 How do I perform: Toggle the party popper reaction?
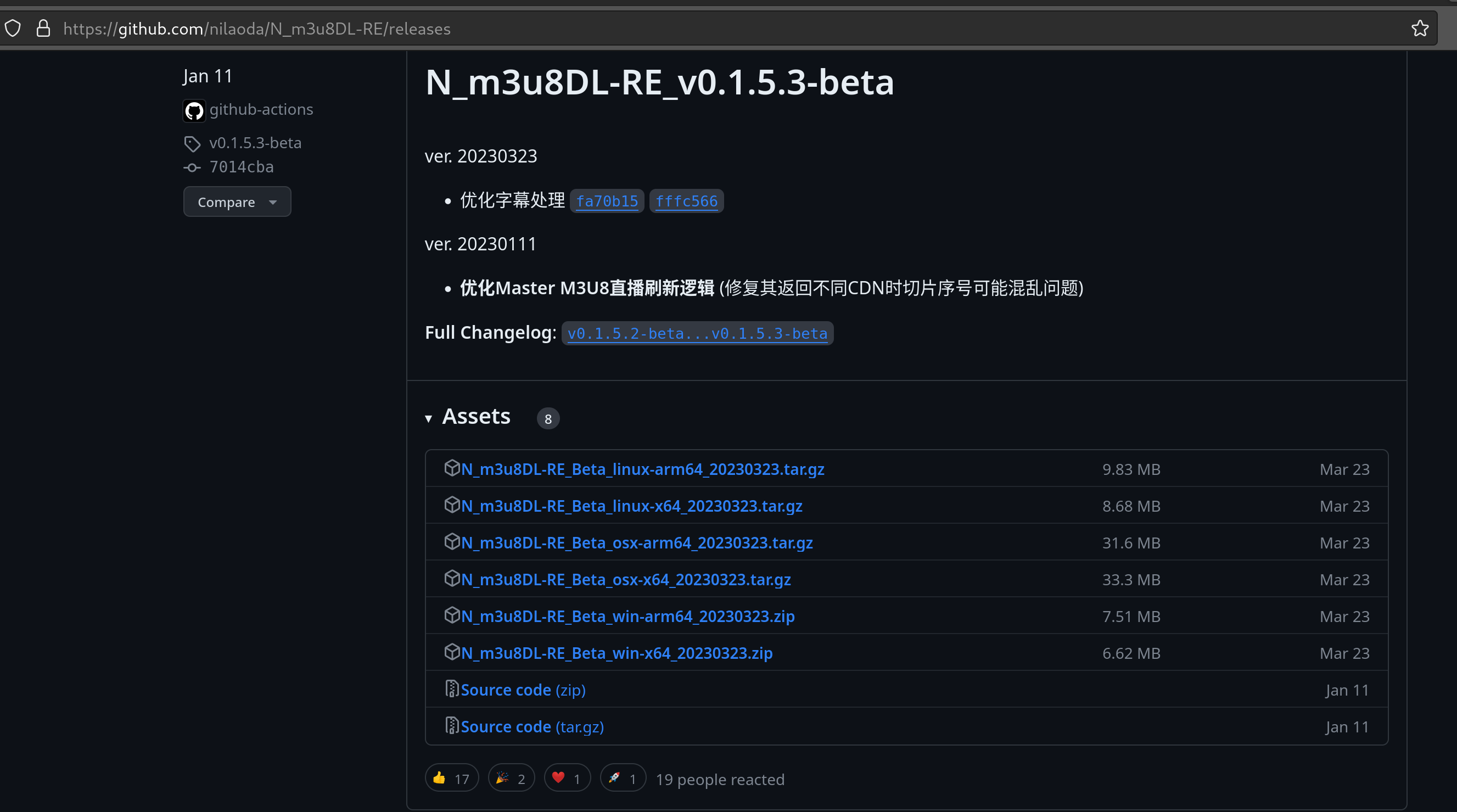(511, 779)
